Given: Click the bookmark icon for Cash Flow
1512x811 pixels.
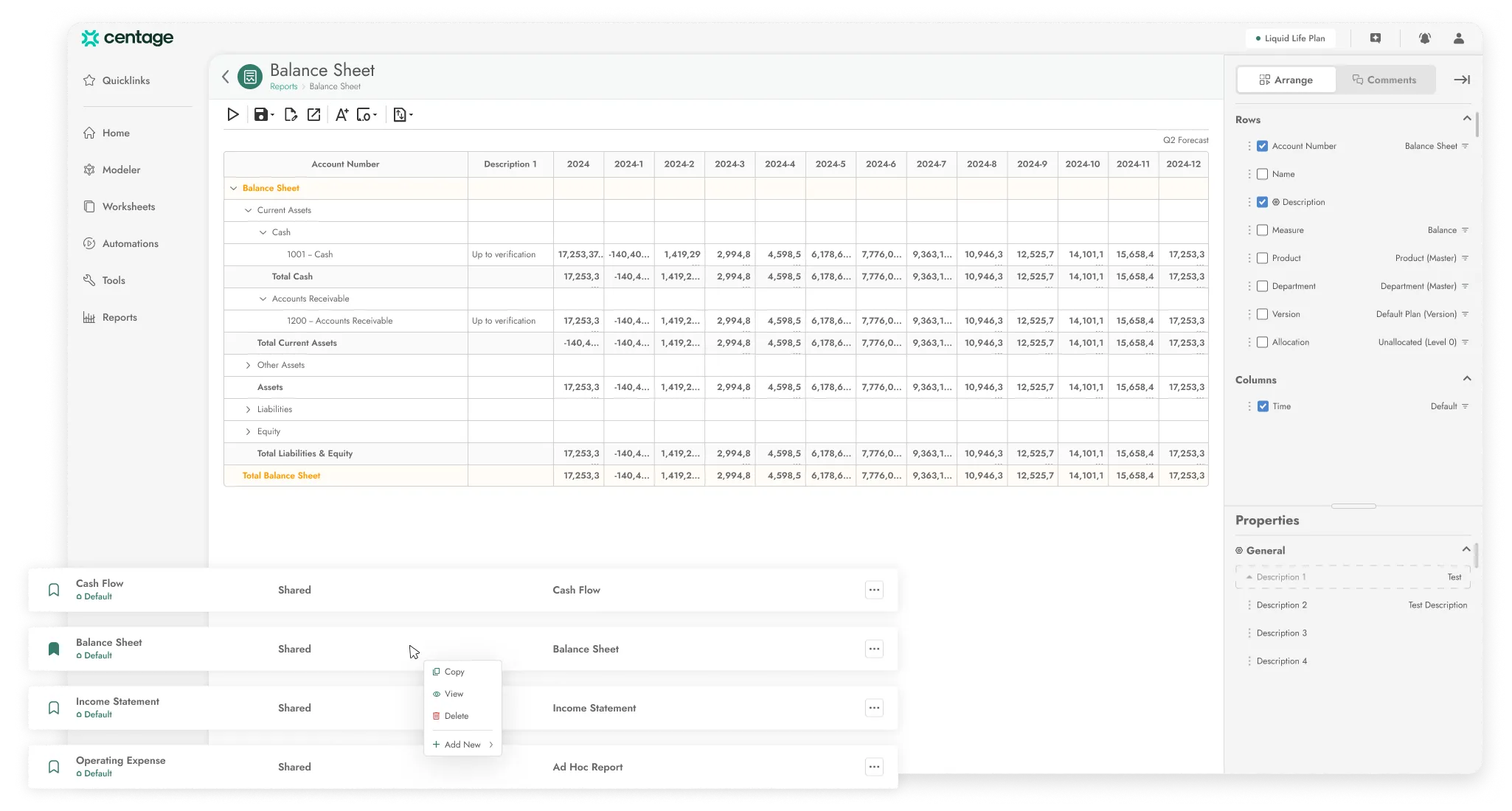Looking at the screenshot, I should [x=54, y=590].
